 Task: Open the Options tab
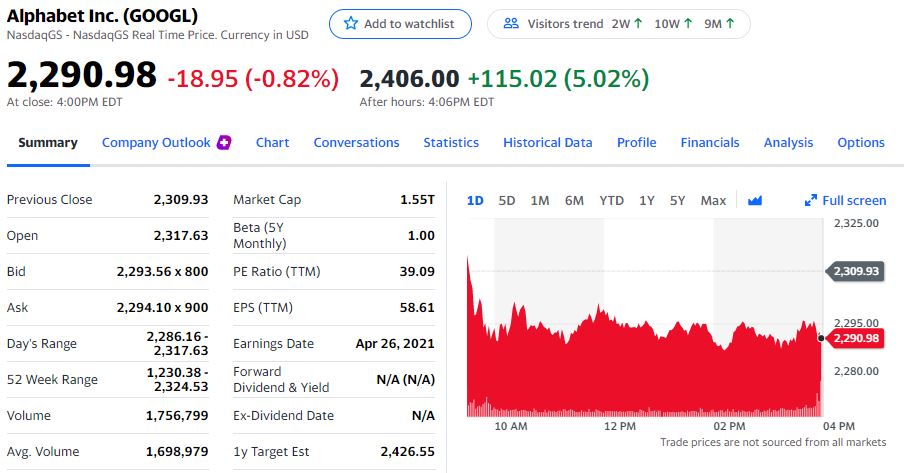click(x=861, y=143)
